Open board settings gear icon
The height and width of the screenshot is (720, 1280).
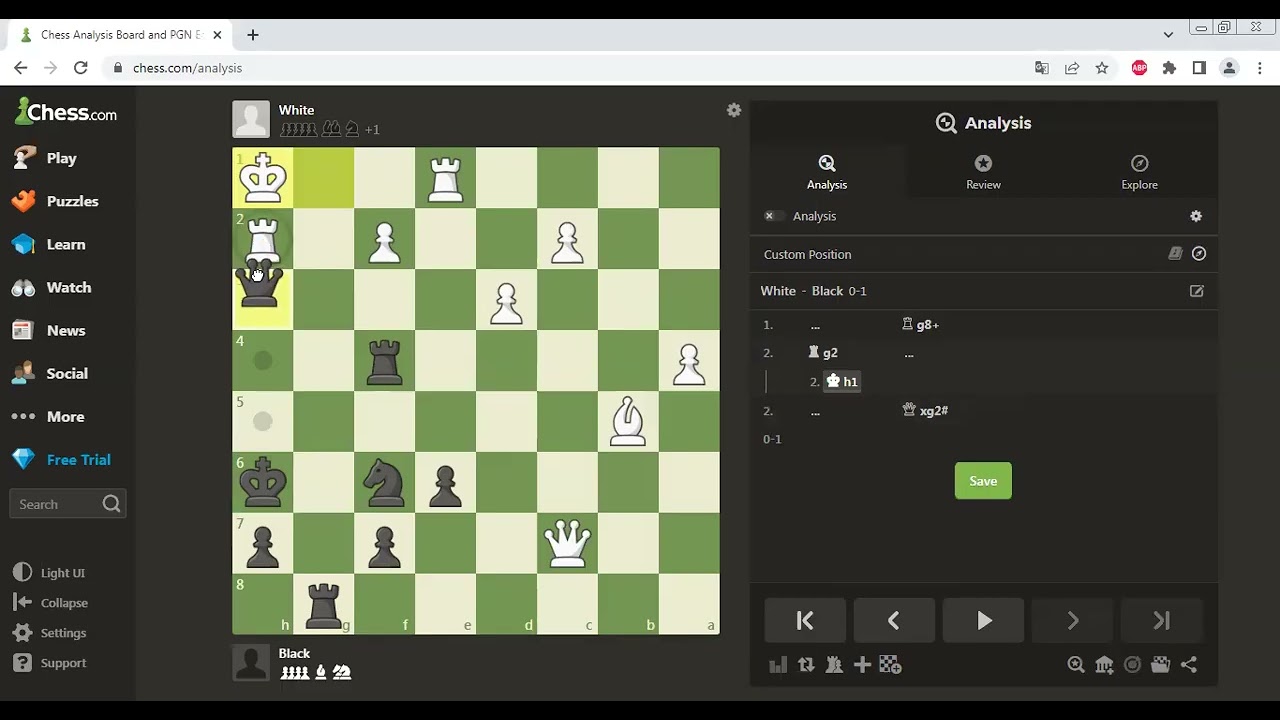[x=734, y=110]
